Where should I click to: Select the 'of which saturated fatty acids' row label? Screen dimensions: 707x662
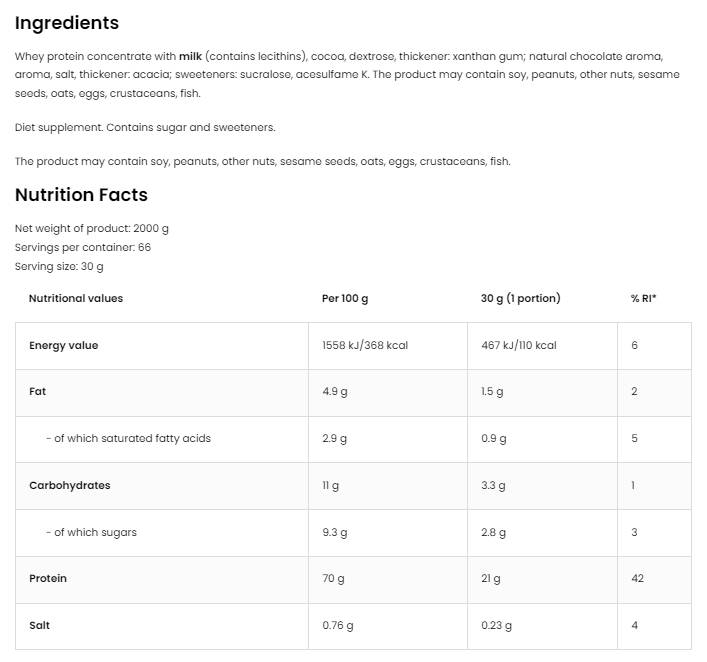pyautogui.click(x=131, y=439)
